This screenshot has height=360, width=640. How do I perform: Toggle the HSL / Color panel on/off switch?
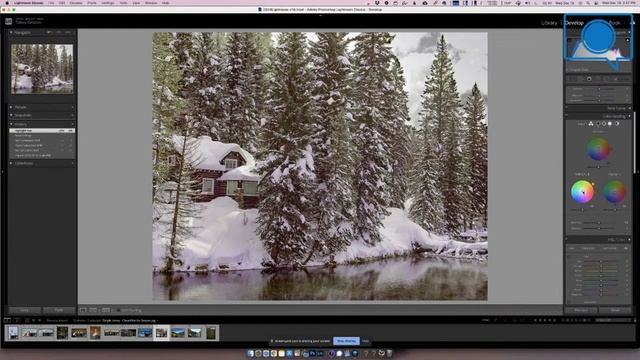[567, 240]
